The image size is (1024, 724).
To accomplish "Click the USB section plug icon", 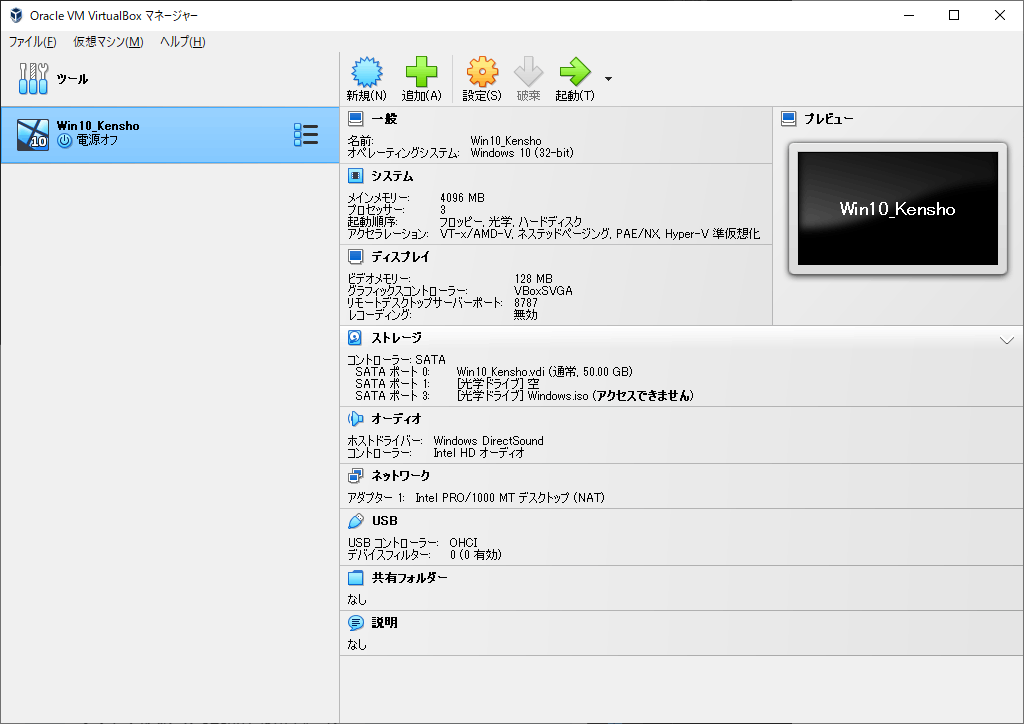I will 355,520.
